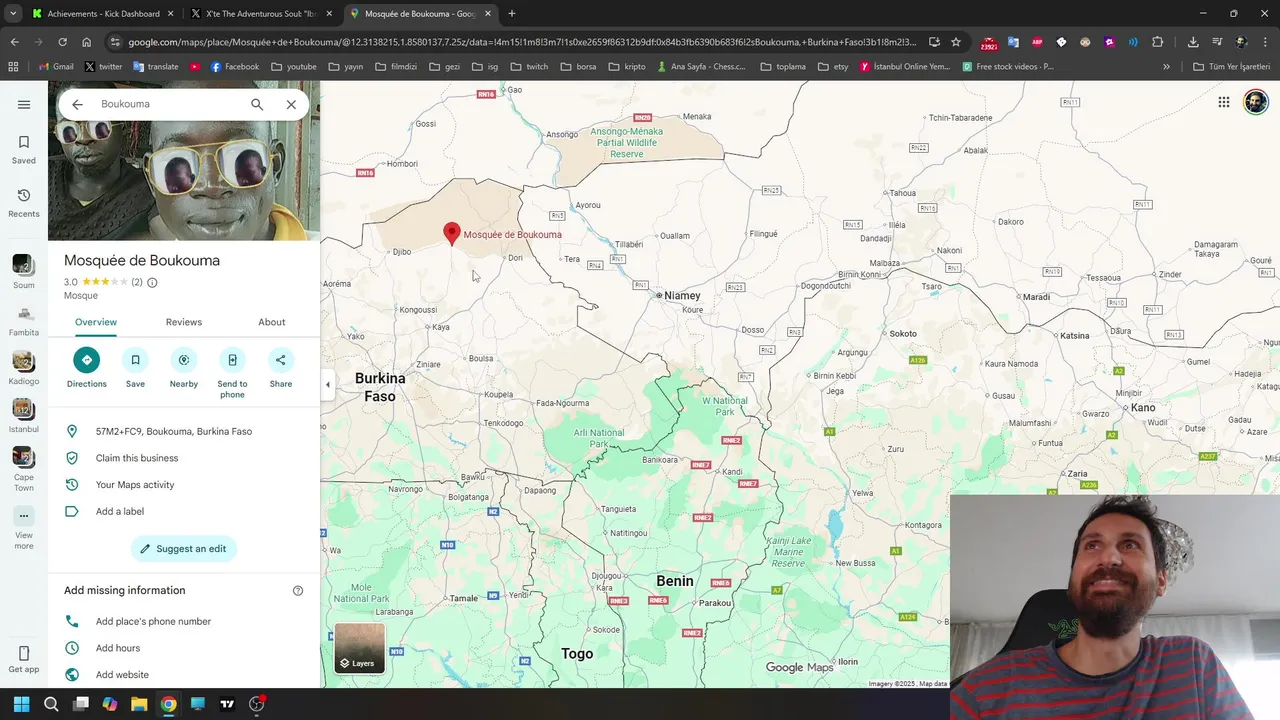Open recent place Cape Town
This screenshot has height=720, width=1280.
pyautogui.click(x=24, y=468)
